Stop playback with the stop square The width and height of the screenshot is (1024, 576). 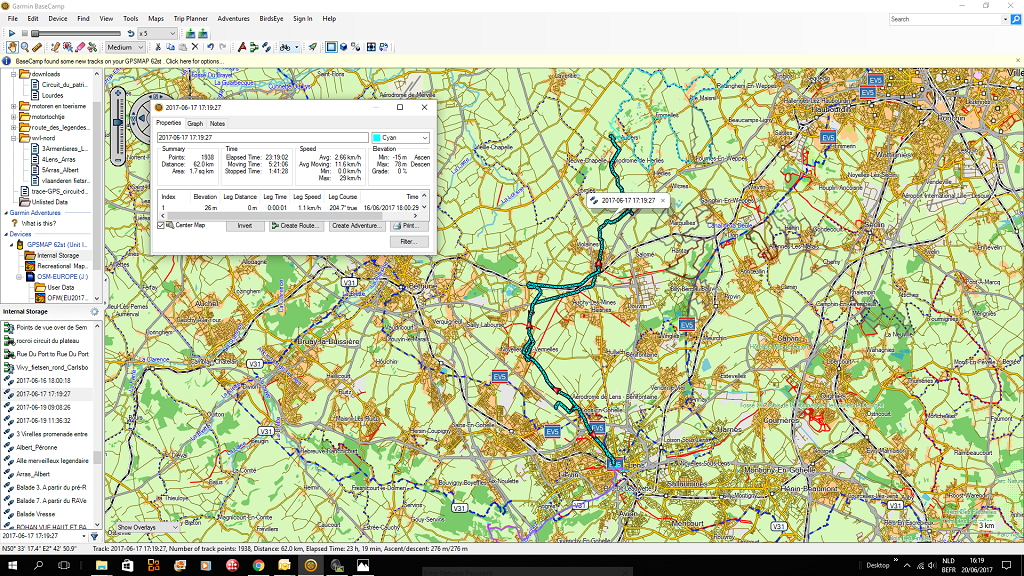(25, 33)
